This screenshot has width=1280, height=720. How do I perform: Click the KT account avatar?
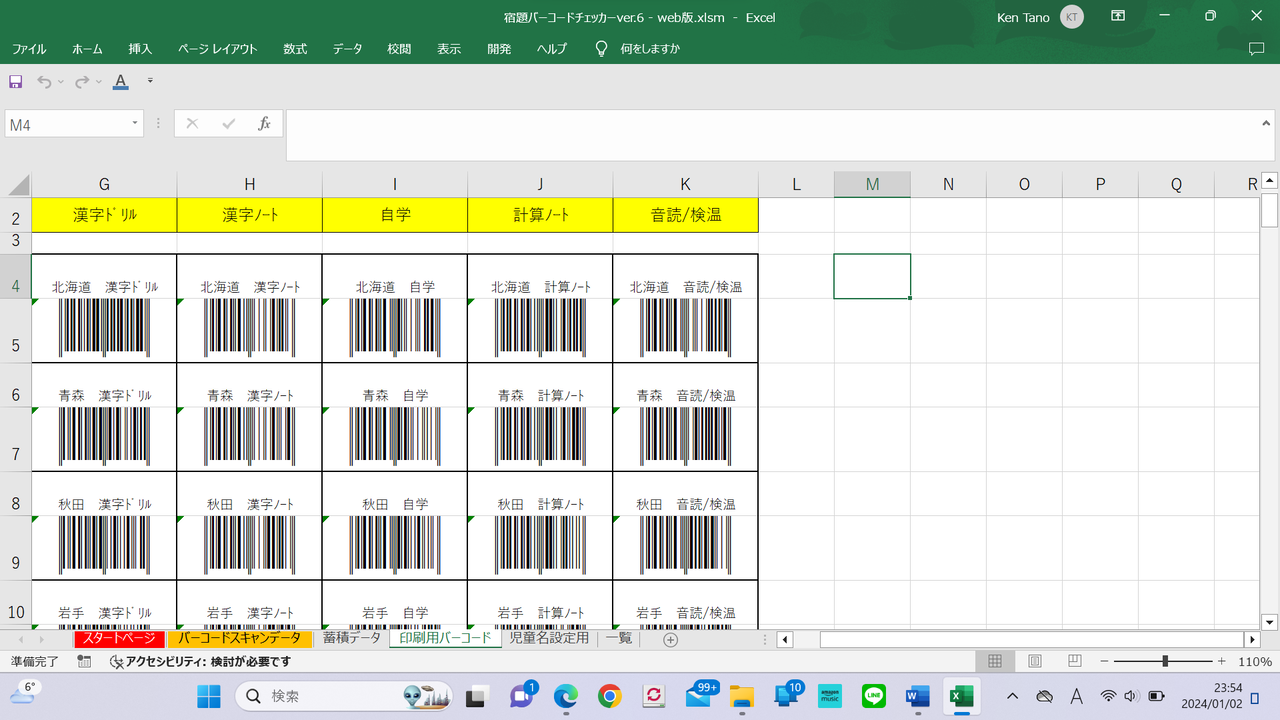coord(1072,16)
